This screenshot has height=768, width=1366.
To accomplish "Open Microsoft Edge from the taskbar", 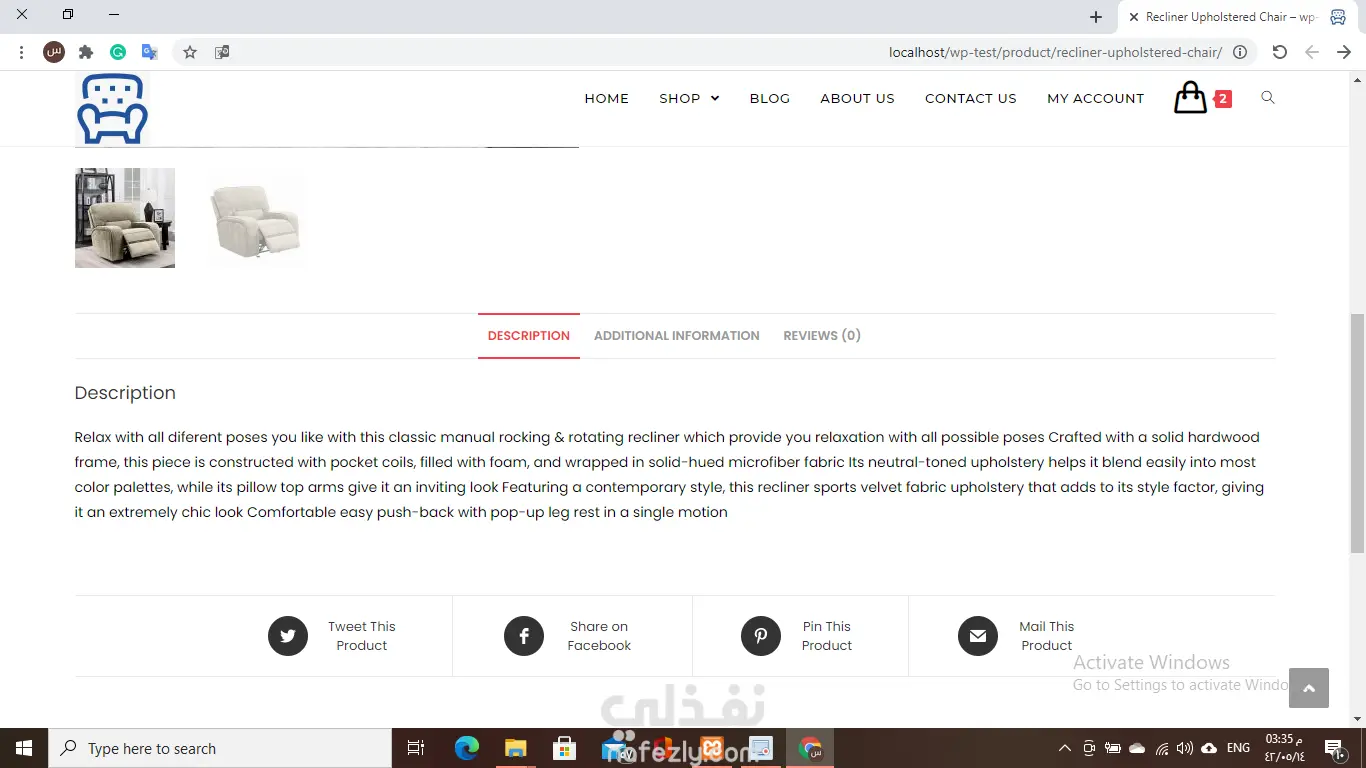I will (x=467, y=748).
